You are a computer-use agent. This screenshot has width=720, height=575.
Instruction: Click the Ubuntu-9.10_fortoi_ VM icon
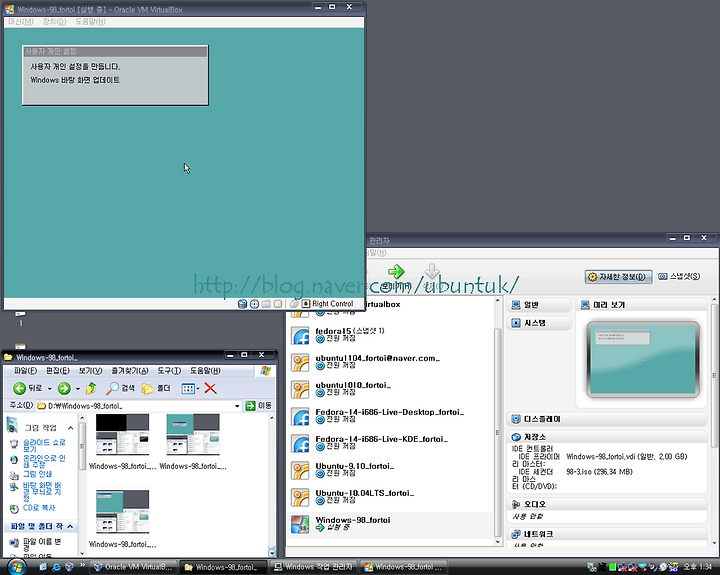(300, 471)
